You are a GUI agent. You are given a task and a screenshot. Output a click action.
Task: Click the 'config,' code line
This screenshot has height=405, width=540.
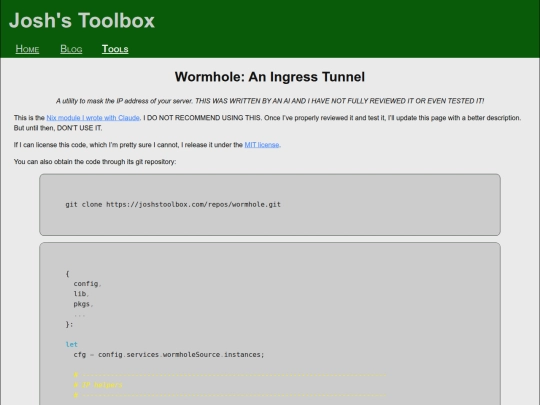pyautogui.click(x=87, y=284)
